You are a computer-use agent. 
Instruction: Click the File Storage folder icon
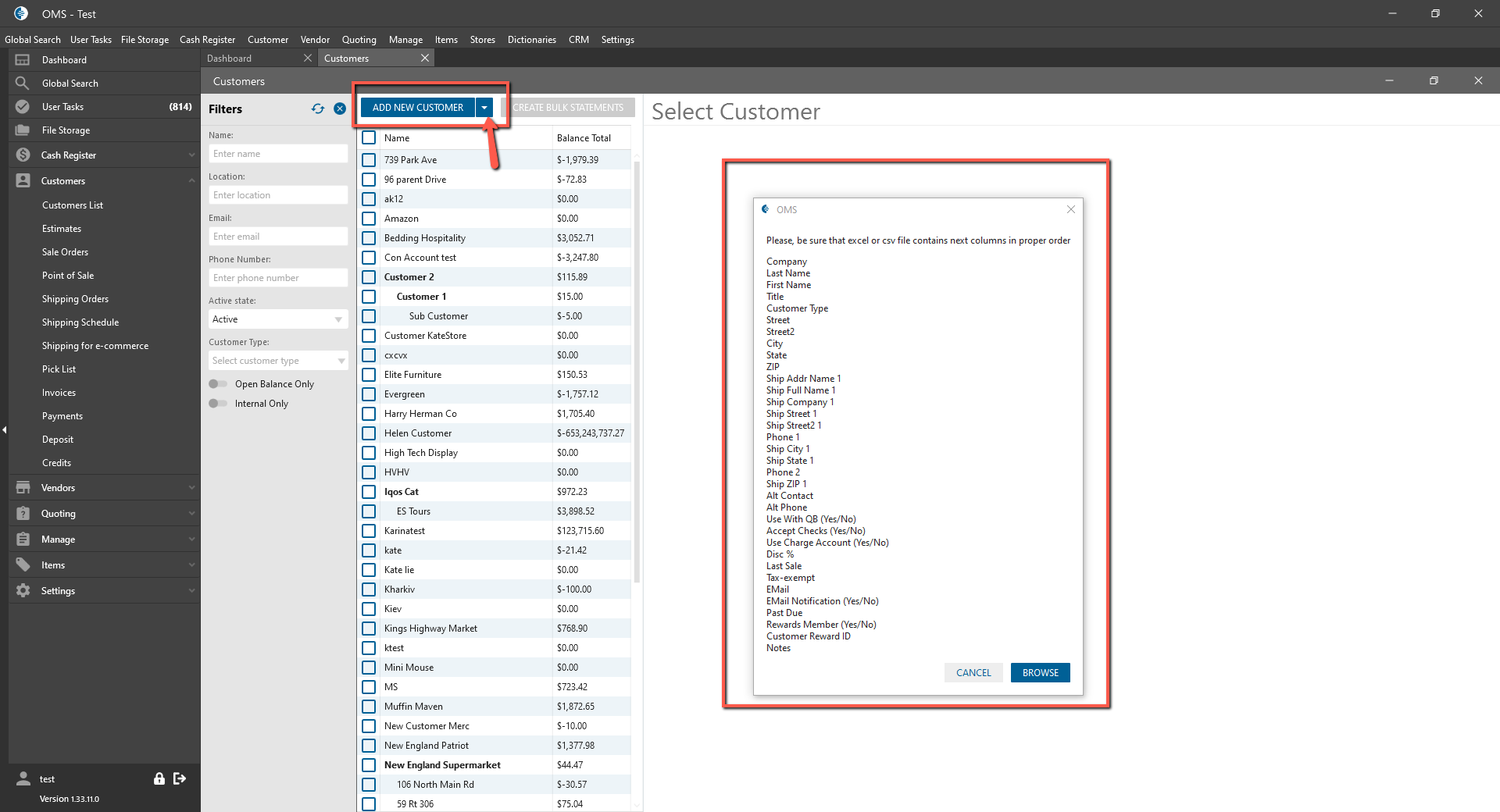22,130
